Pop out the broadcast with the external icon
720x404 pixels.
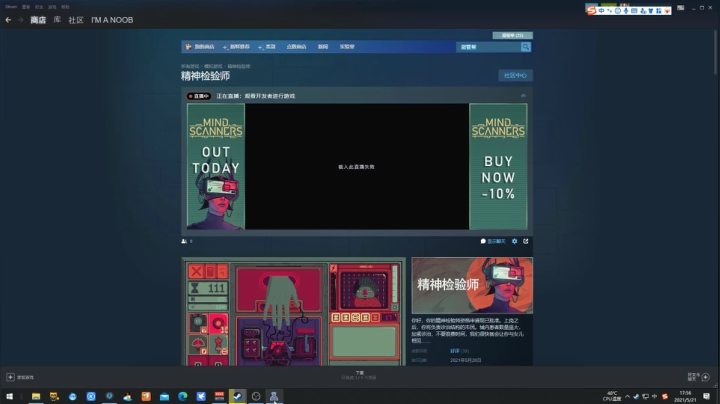pos(526,241)
